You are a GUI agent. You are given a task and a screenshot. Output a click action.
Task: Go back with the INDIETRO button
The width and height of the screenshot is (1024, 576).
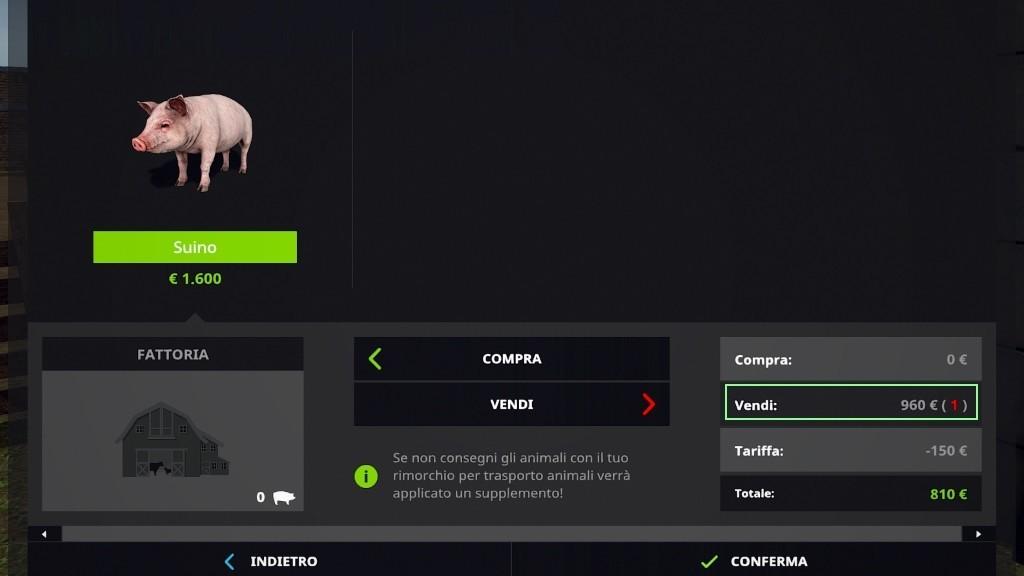270,561
